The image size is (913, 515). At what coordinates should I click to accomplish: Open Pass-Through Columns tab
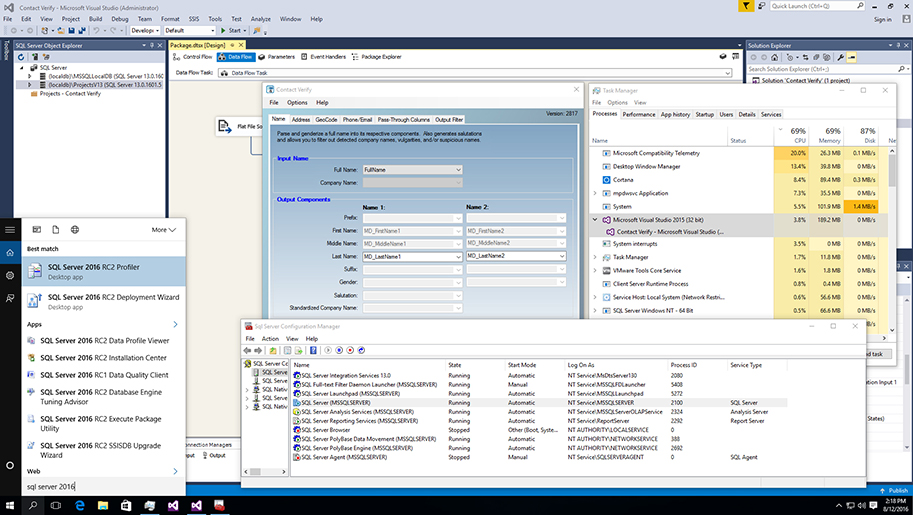[404, 119]
